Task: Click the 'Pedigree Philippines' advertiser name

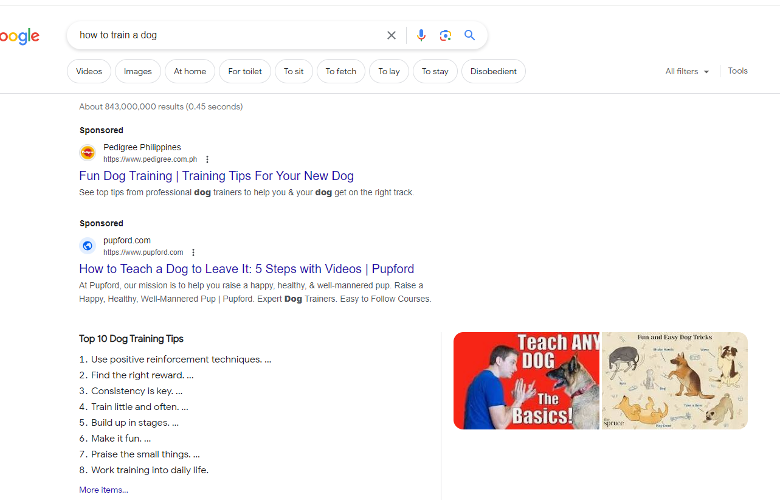Action: [x=142, y=147]
